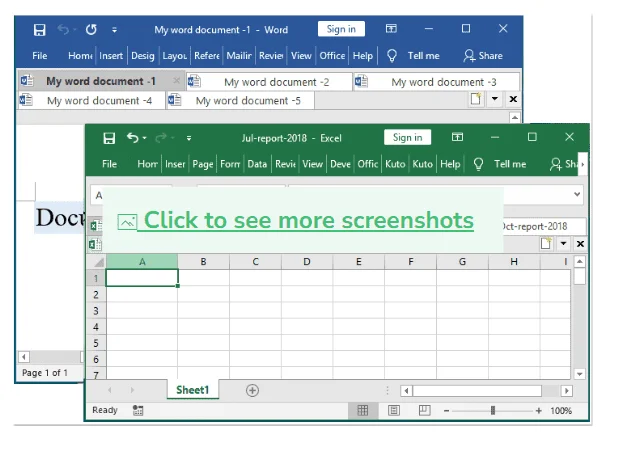Click Sign in on the Word window
This screenshot has width=622, height=451.
click(341, 29)
